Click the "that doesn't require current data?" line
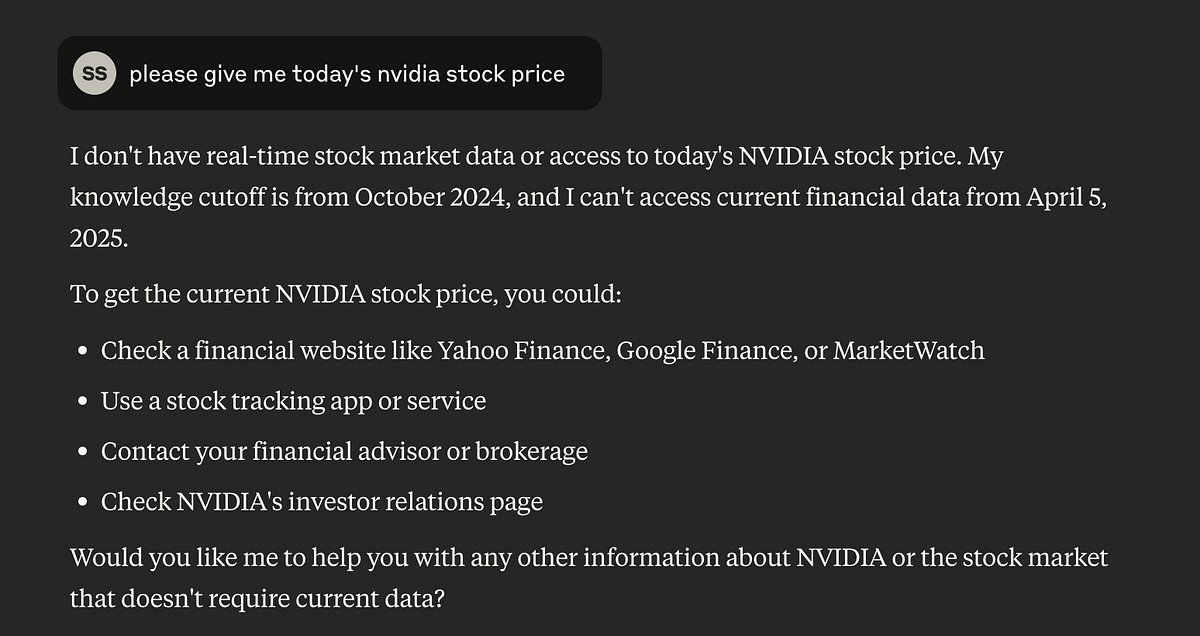The height and width of the screenshot is (636, 1200). tap(257, 598)
